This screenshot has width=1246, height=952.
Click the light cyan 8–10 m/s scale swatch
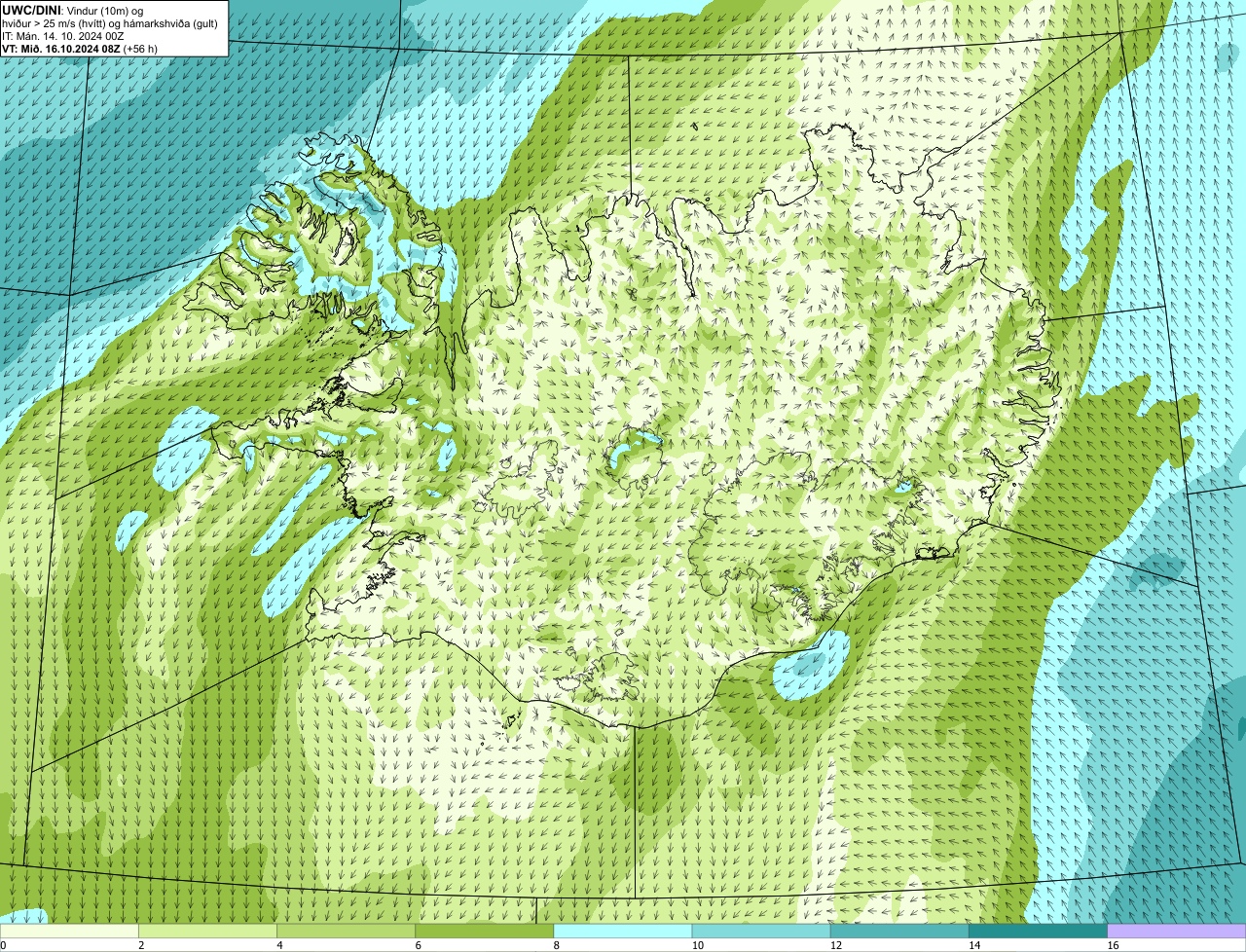tap(623, 931)
